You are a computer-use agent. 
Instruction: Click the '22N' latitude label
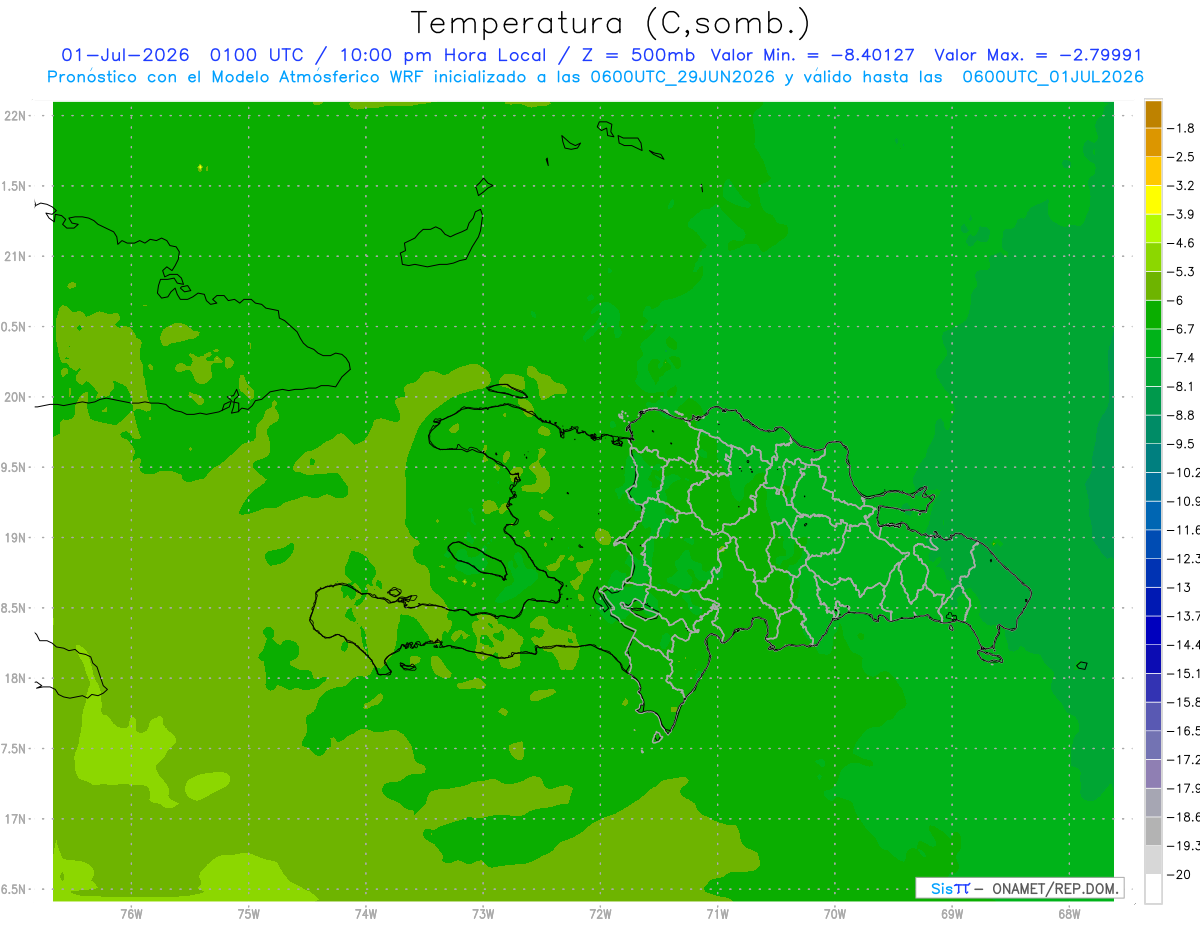coord(17,116)
